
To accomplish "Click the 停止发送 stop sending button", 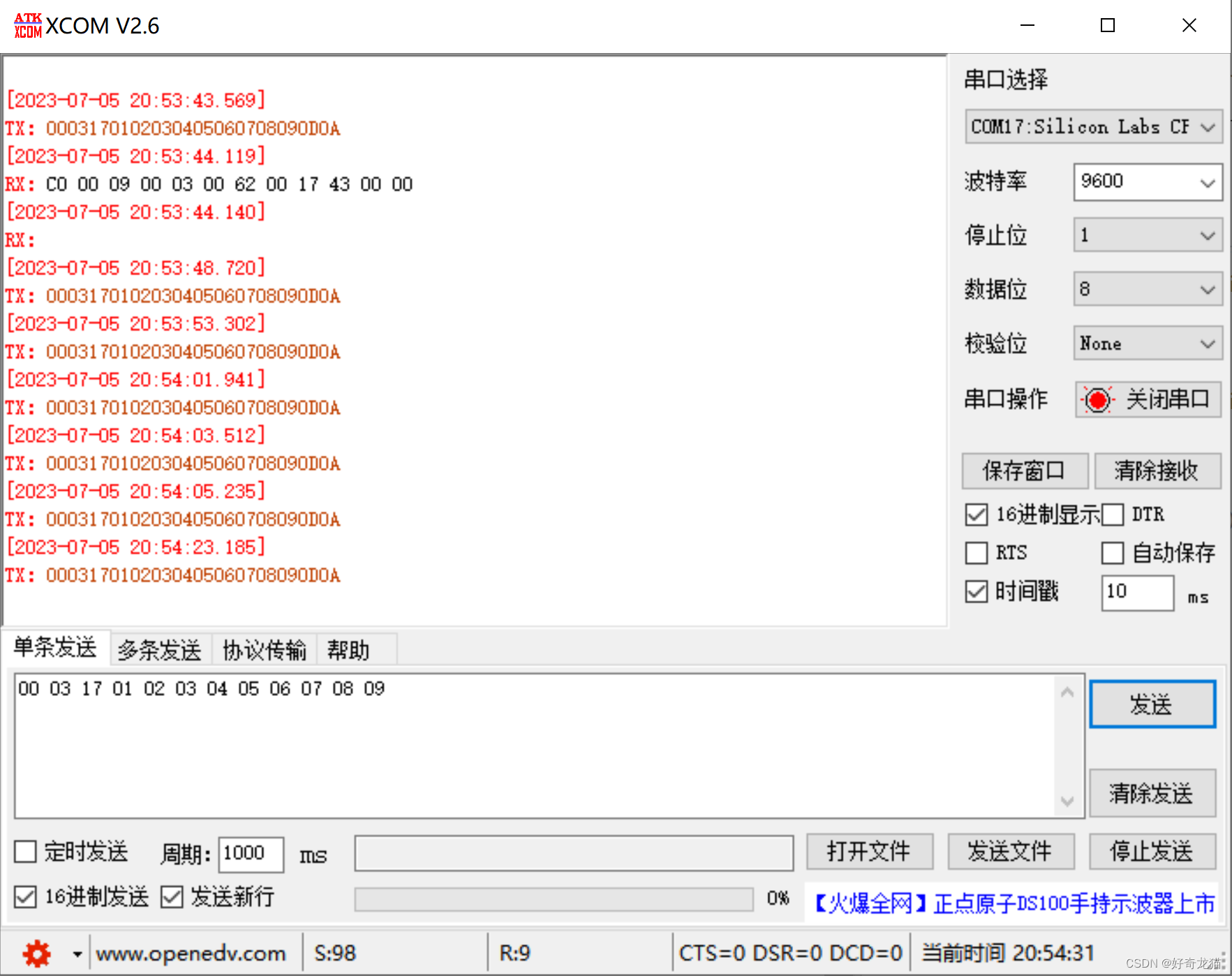I will tap(1152, 852).
